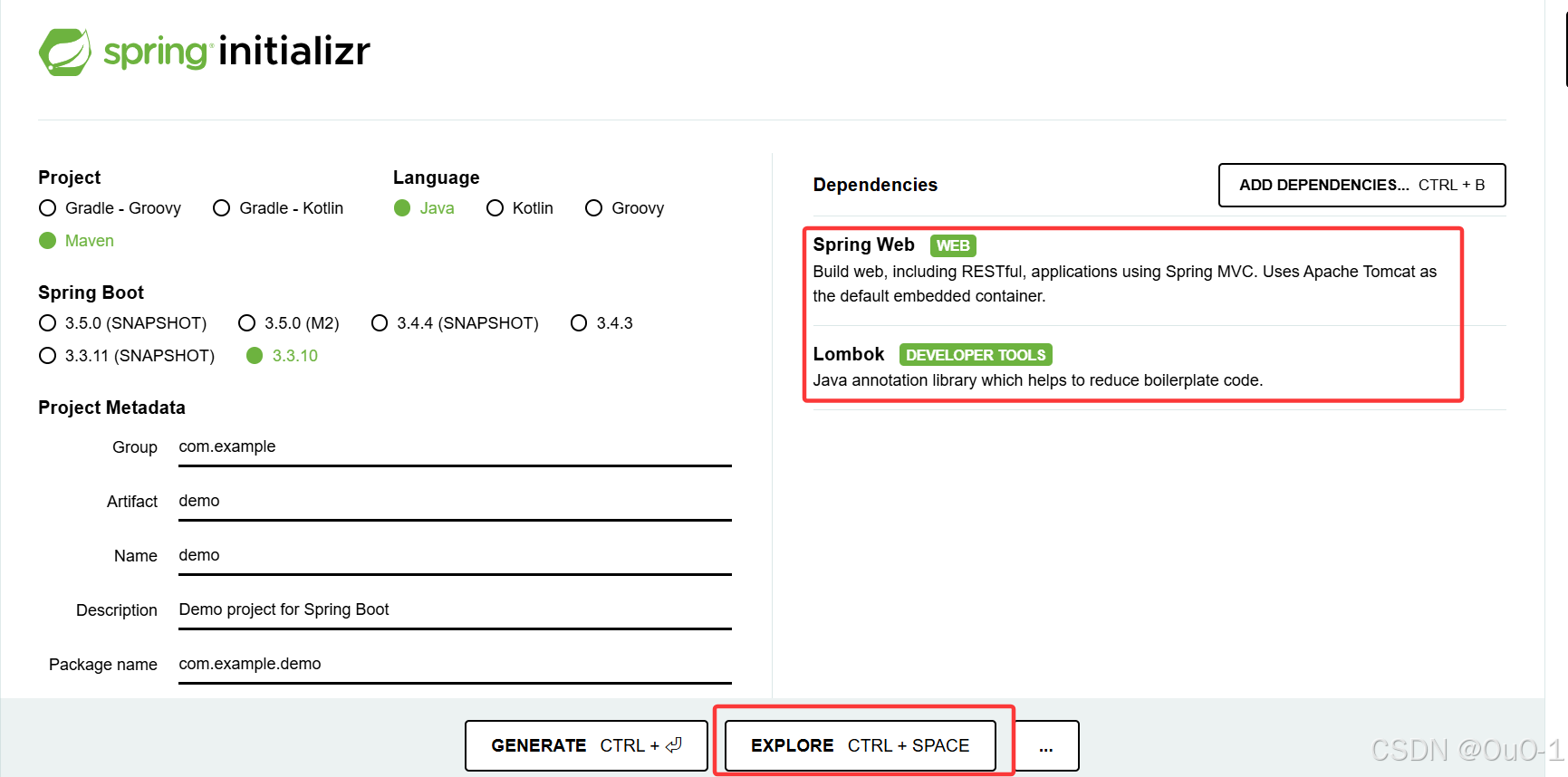Viewport: 1568px width, 777px height.
Task: Click the Dependencies heading
Action: click(x=875, y=185)
